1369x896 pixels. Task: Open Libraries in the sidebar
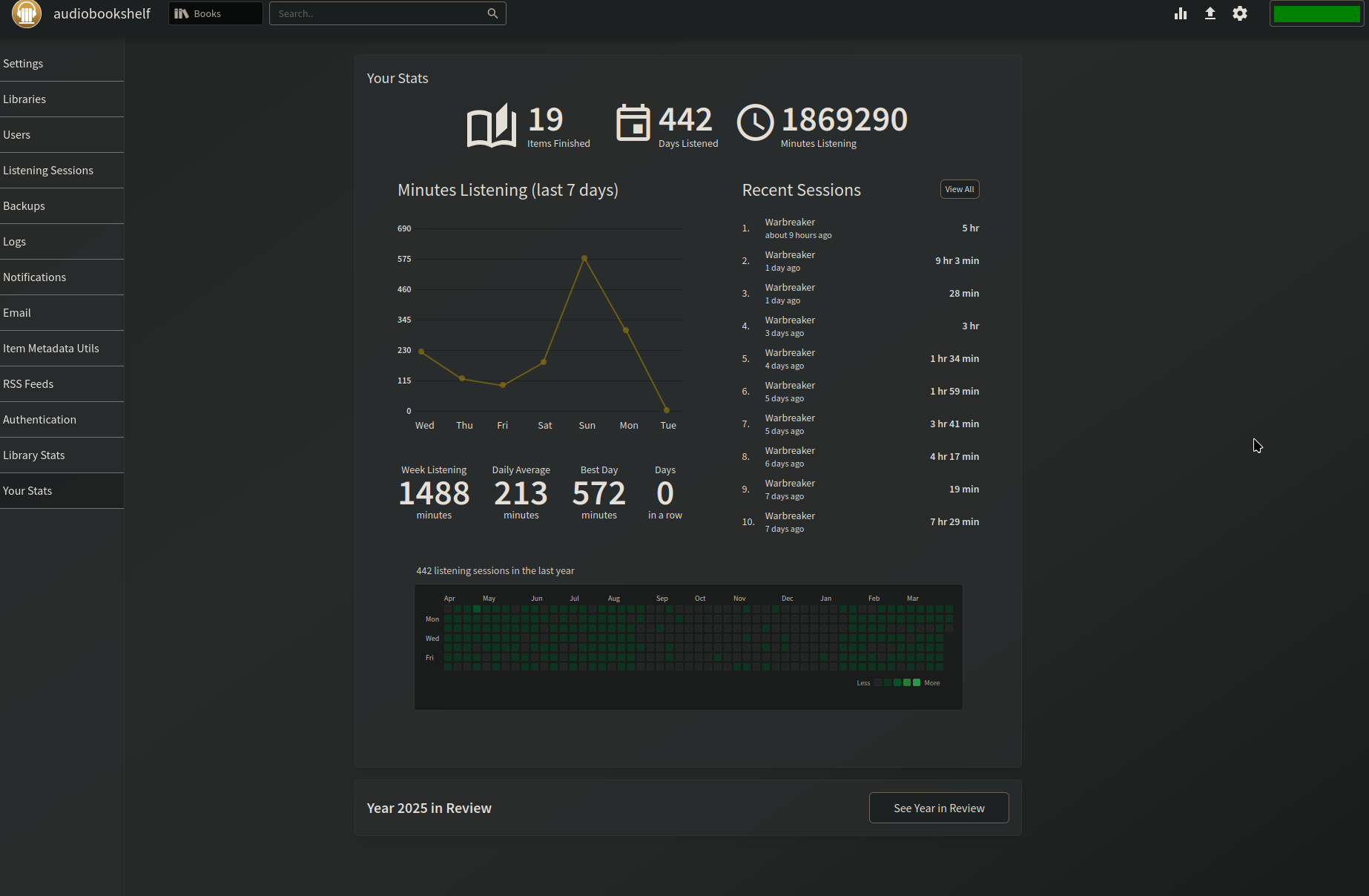click(x=62, y=99)
